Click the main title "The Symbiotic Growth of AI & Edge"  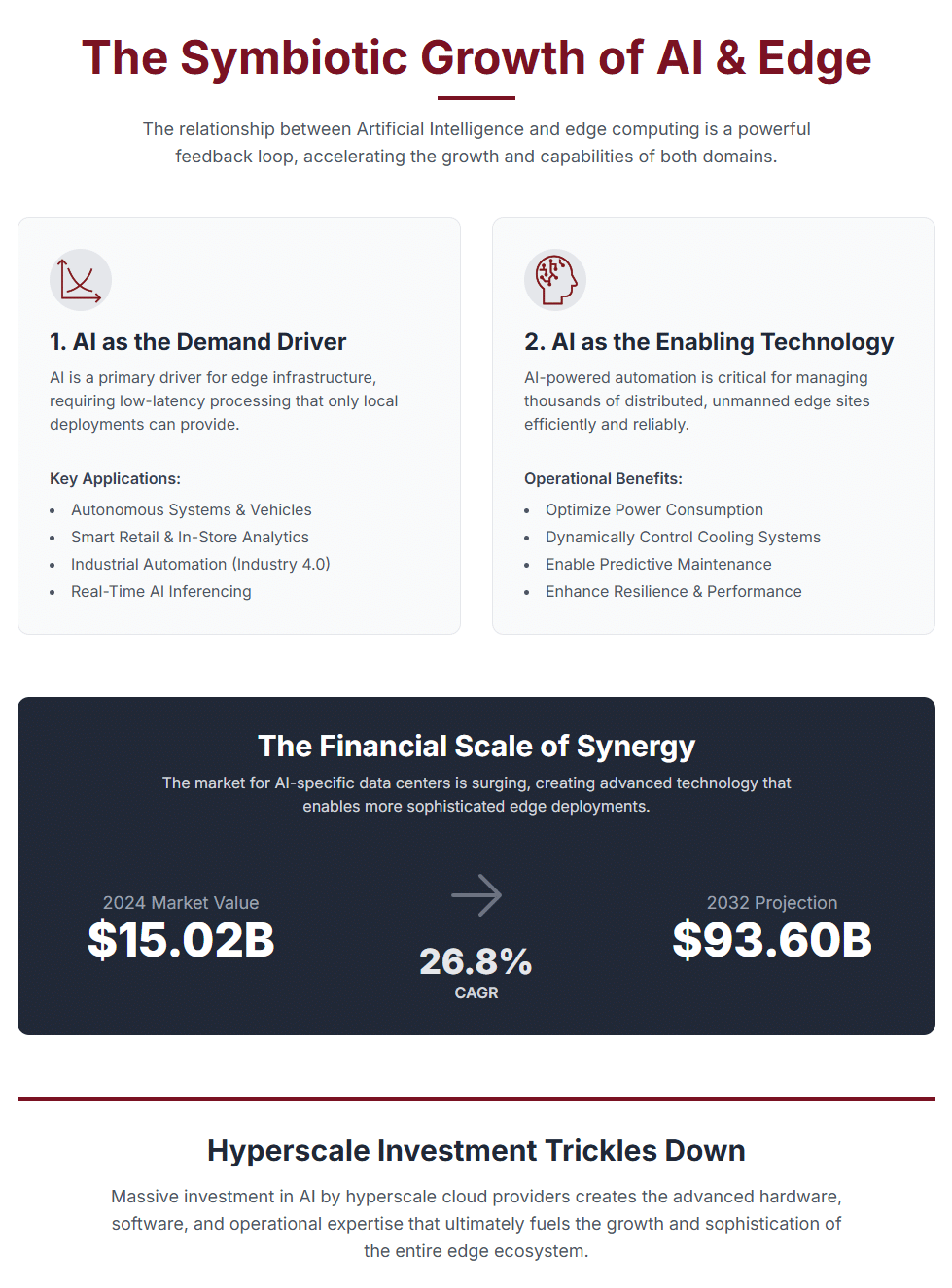476,57
